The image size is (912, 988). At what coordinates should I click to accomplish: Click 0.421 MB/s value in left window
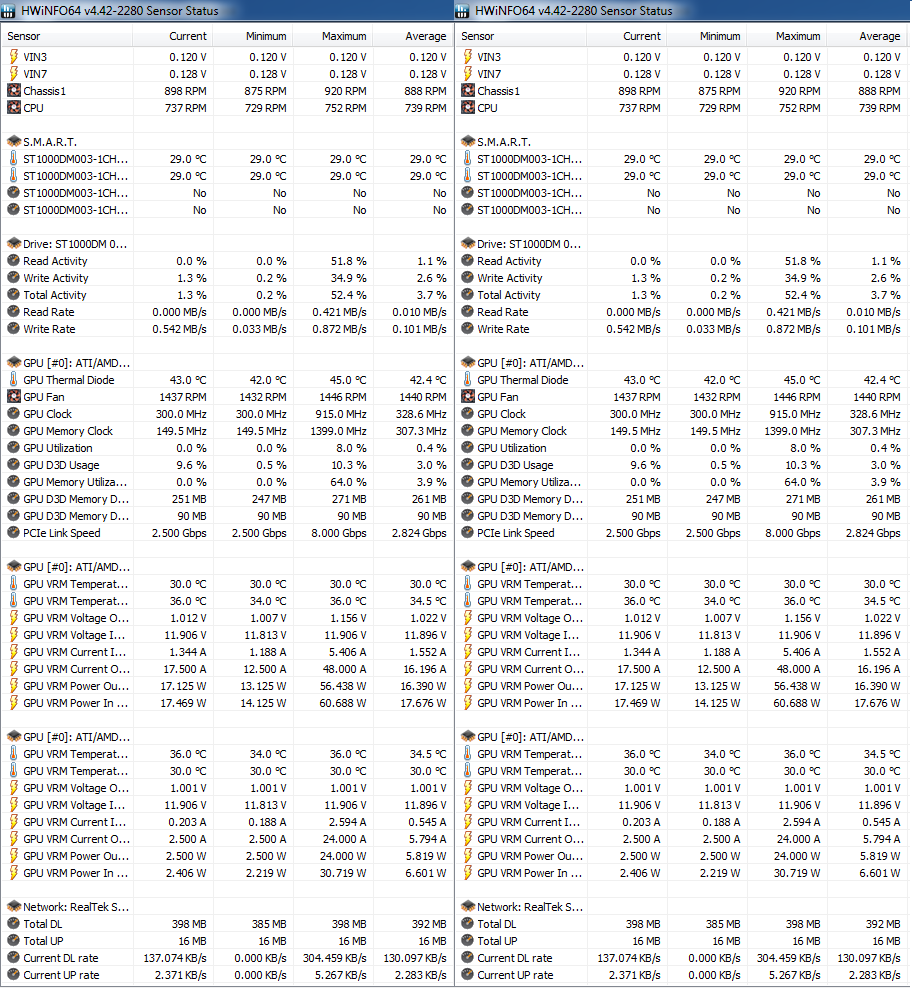tap(339, 312)
